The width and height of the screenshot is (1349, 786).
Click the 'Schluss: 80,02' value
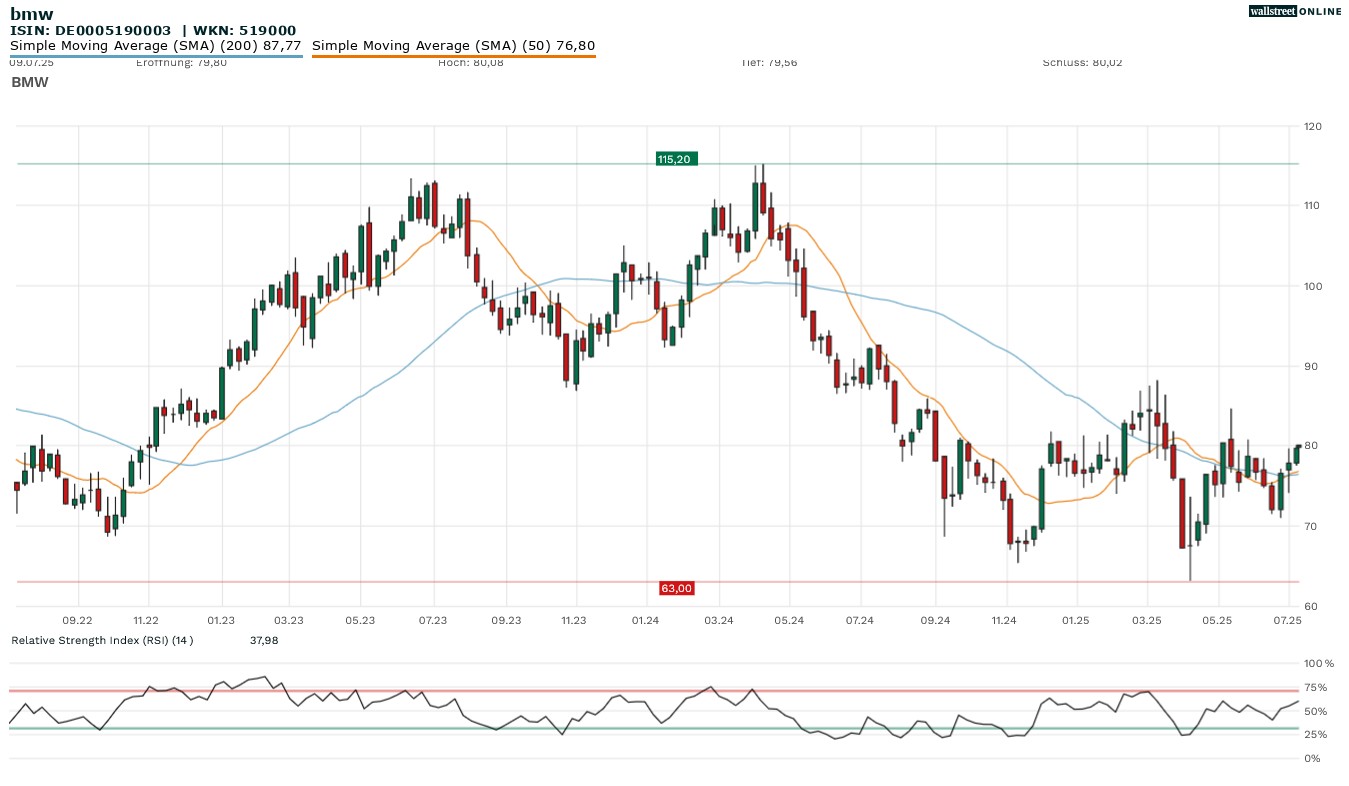pos(1083,62)
